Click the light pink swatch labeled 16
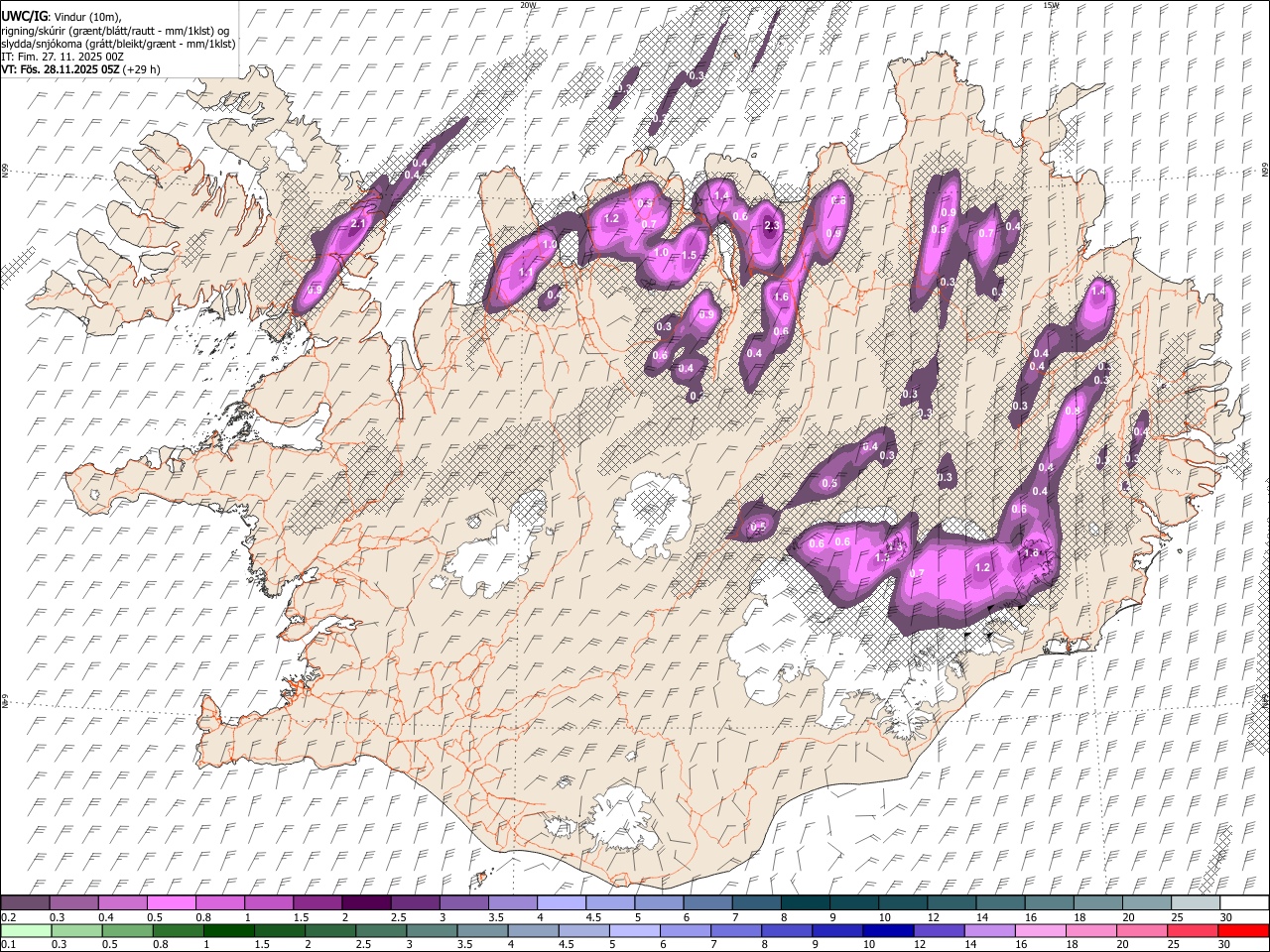 coord(1040,931)
